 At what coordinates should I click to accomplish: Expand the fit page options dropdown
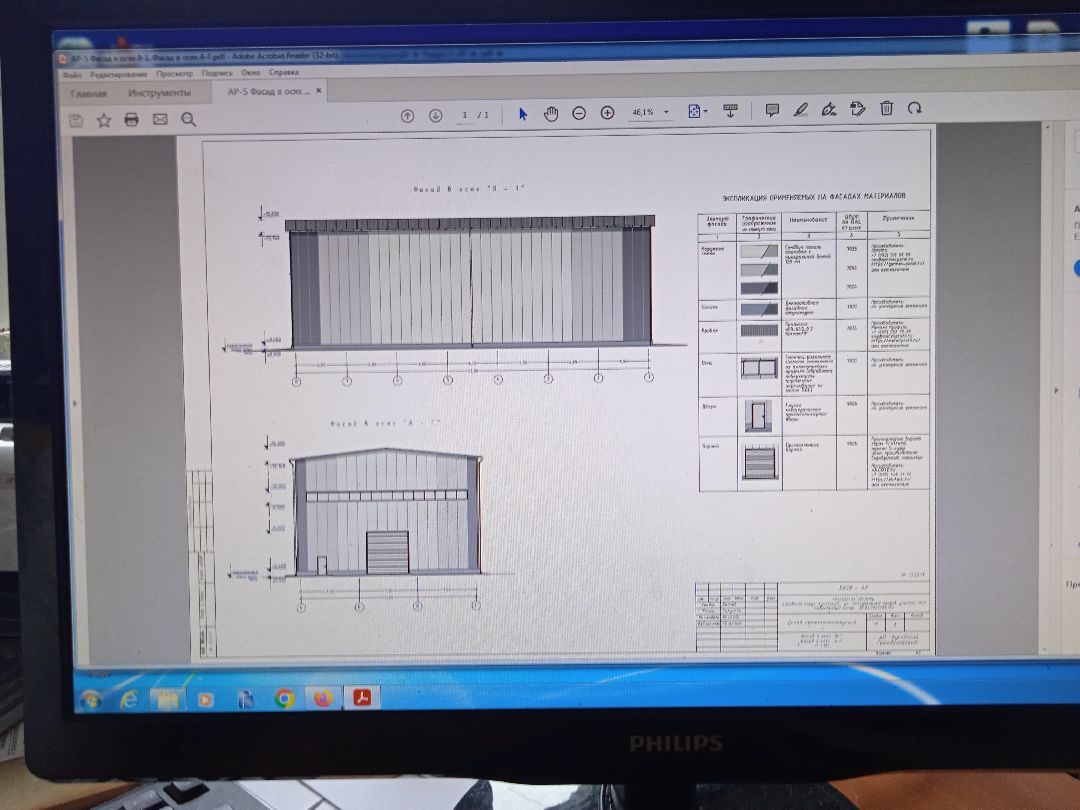707,112
